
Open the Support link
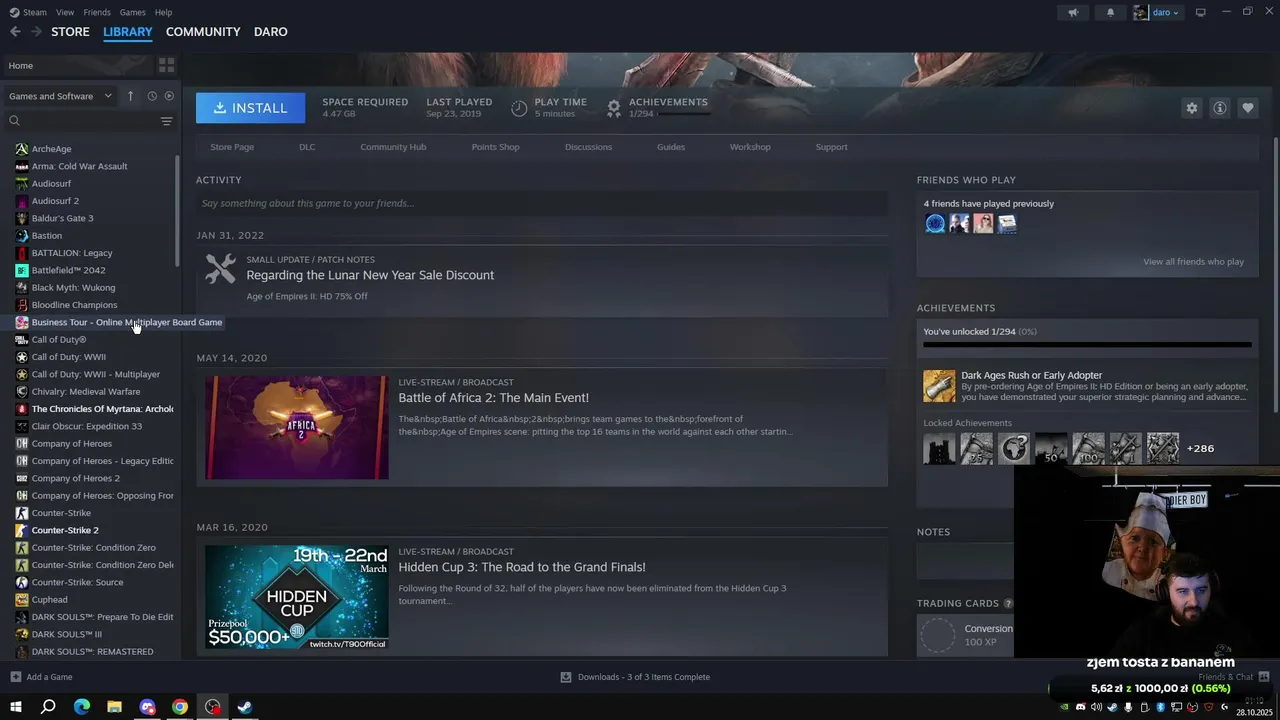click(831, 147)
